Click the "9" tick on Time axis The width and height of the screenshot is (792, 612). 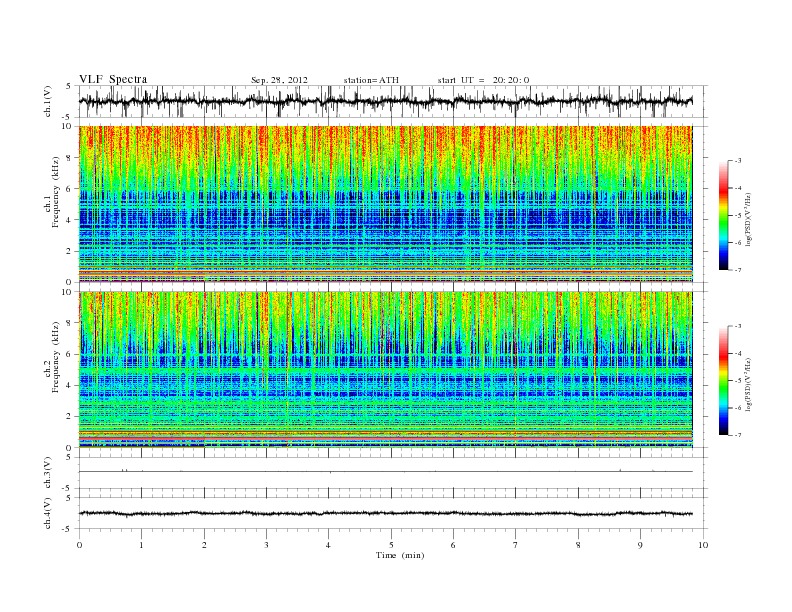(x=640, y=545)
